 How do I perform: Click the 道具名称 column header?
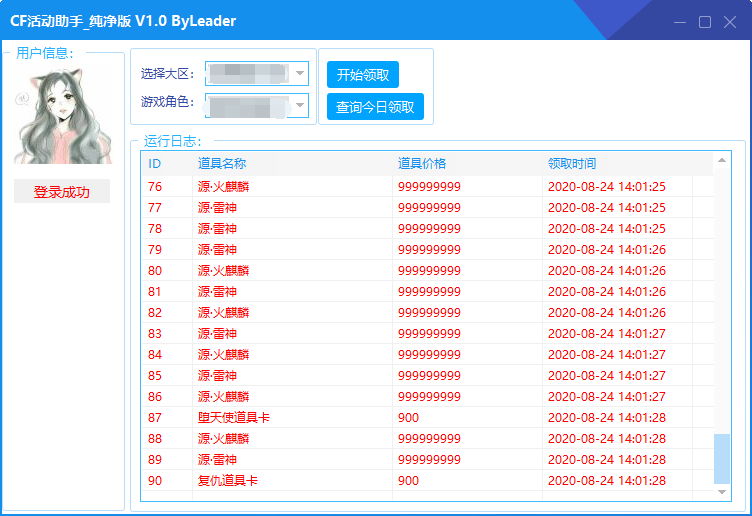[222, 164]
